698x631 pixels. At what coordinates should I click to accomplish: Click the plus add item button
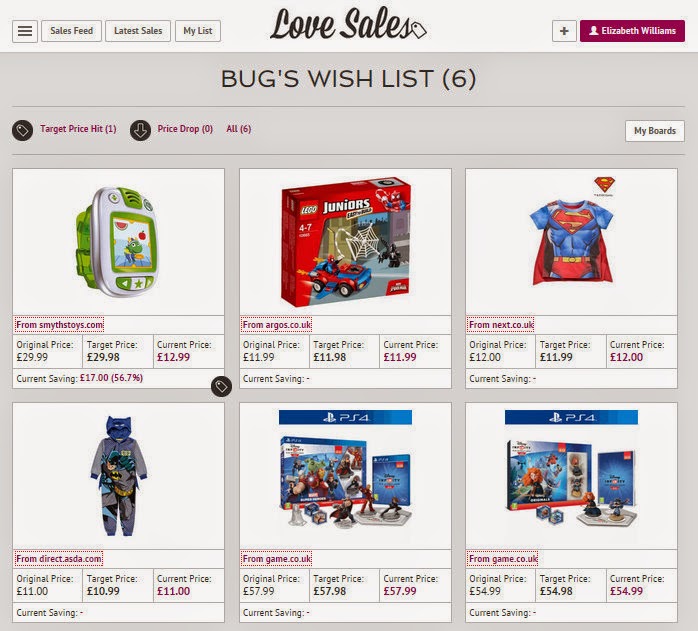[564, 31]
